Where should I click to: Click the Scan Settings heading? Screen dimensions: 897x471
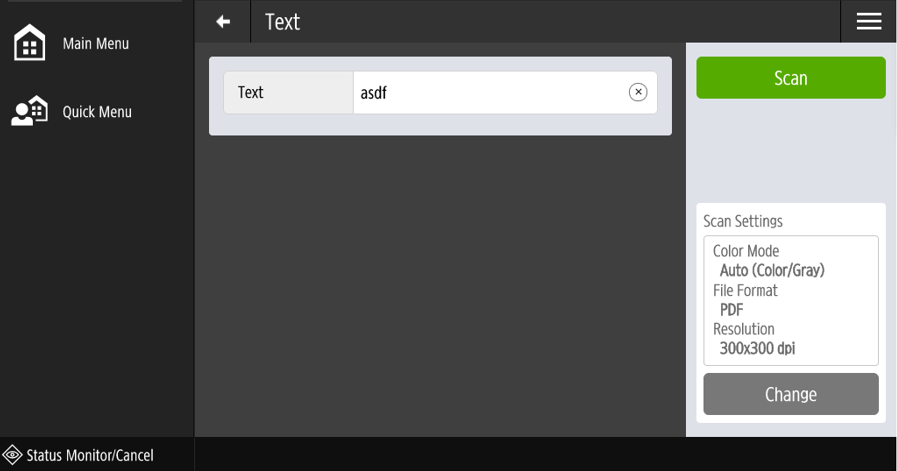(x=743, y=221)
